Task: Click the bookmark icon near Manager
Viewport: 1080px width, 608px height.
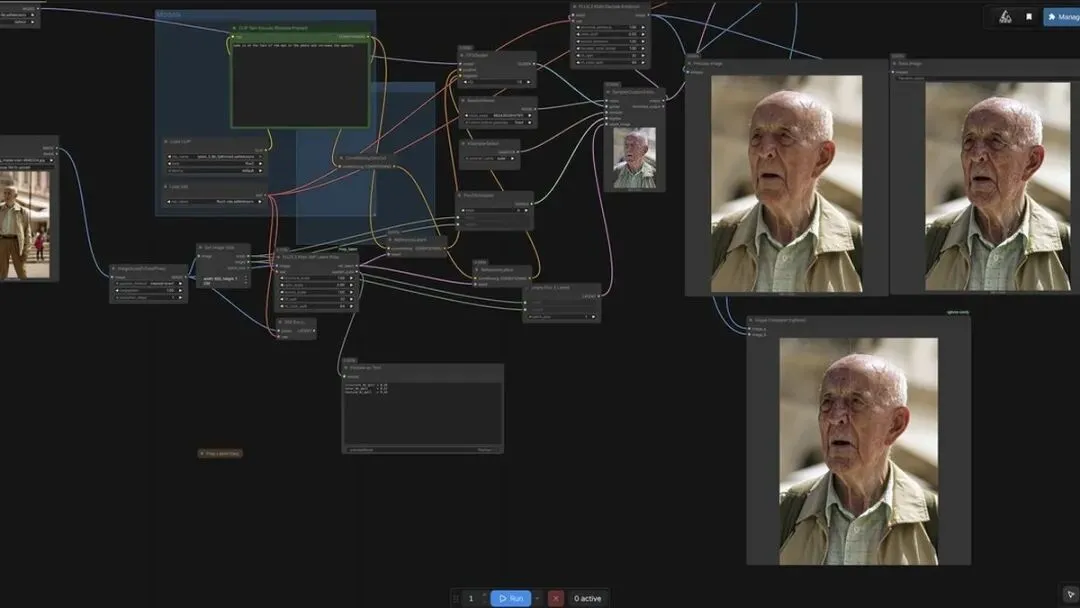Action: pos(1029,17)
